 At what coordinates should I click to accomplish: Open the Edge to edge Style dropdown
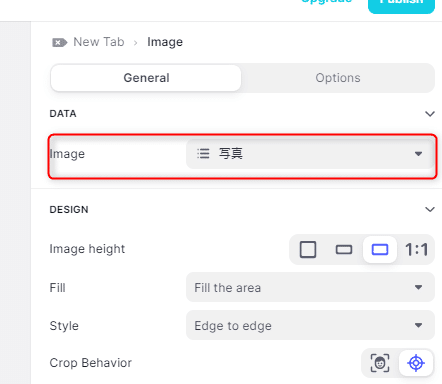coord(310,325)
